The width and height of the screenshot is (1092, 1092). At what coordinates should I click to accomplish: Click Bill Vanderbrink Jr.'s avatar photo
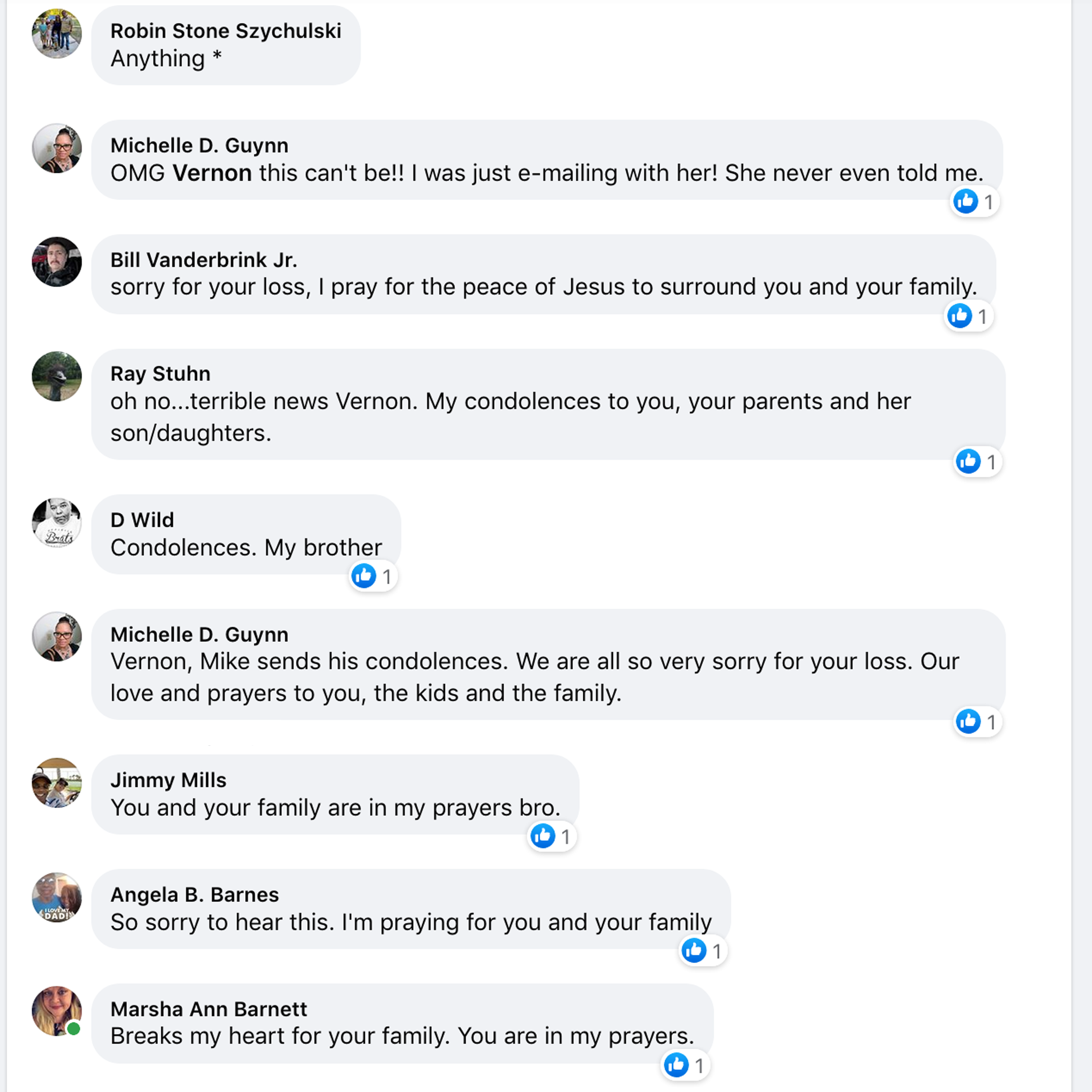coord(57,262)
